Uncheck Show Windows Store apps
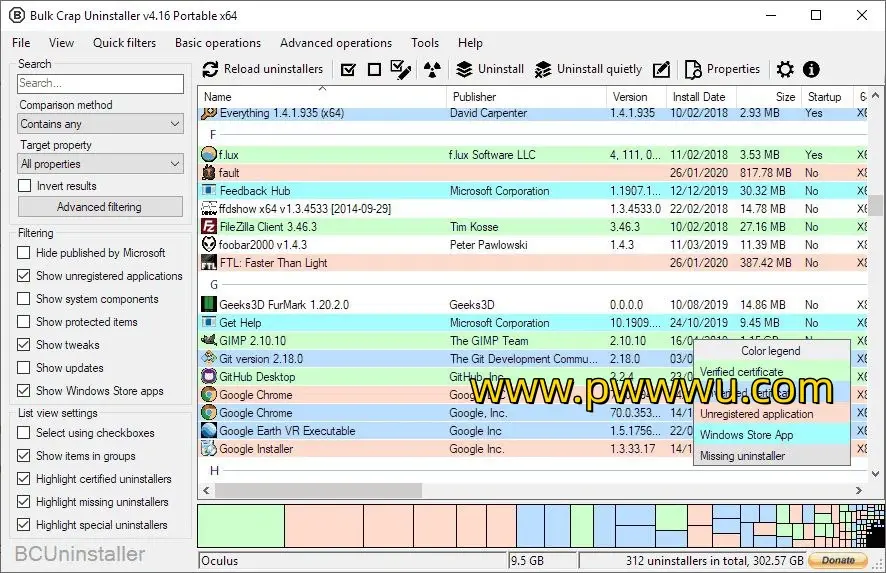The image size is (886, 573). pyautogui.click(x=25, y=391)
